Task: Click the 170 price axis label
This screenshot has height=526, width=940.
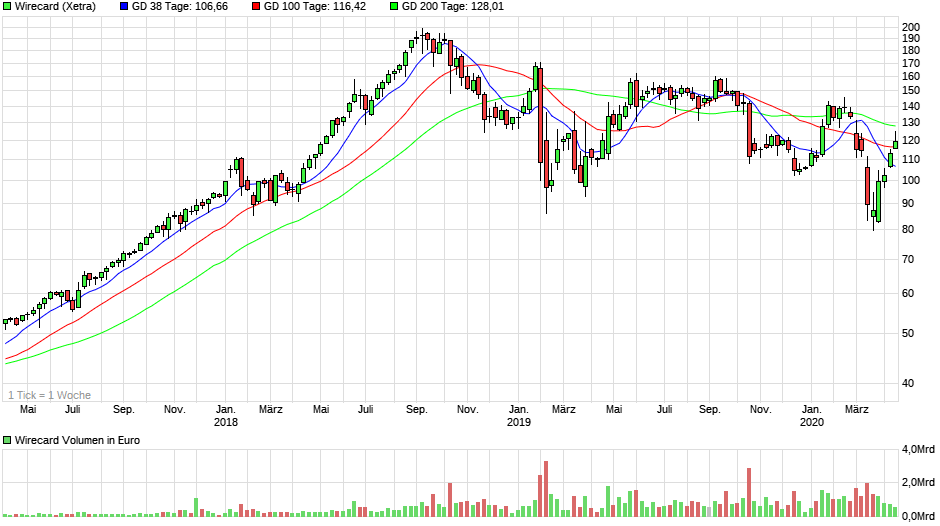Action: coord(911,63)
